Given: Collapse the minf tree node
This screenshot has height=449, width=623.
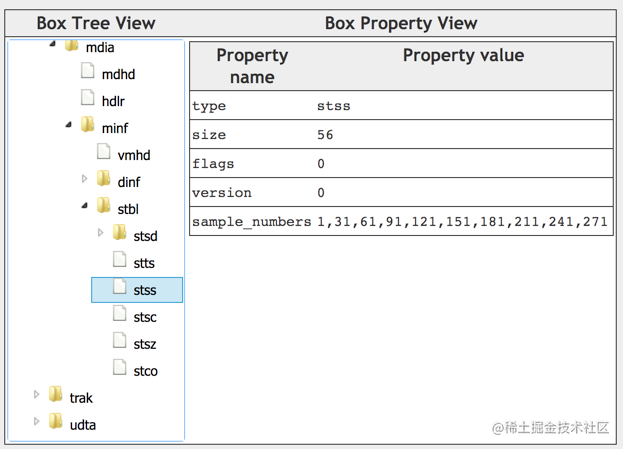Looking at the screenshot, I should coord(68,125).
